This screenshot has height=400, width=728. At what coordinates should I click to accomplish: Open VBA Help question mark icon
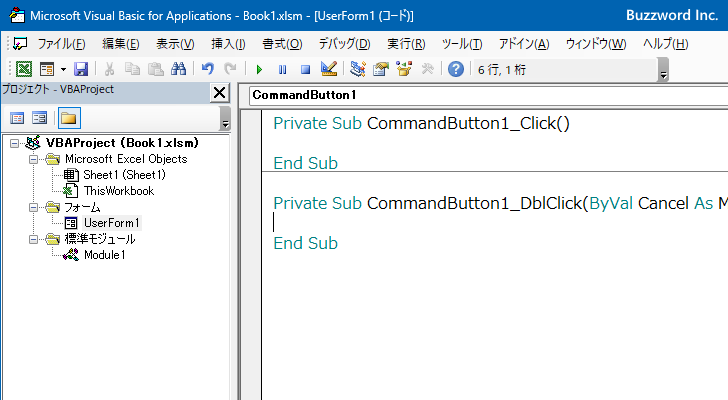coord(455,69)
